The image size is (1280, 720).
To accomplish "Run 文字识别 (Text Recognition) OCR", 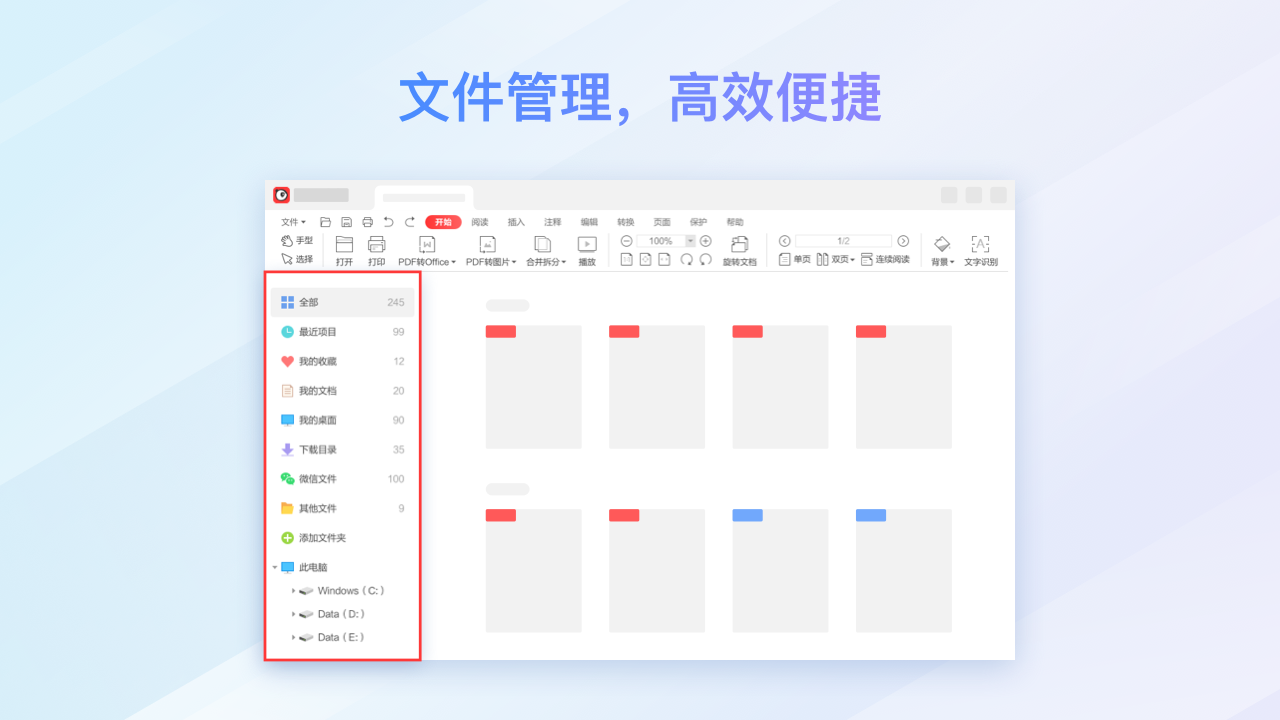I will point(981,250).
